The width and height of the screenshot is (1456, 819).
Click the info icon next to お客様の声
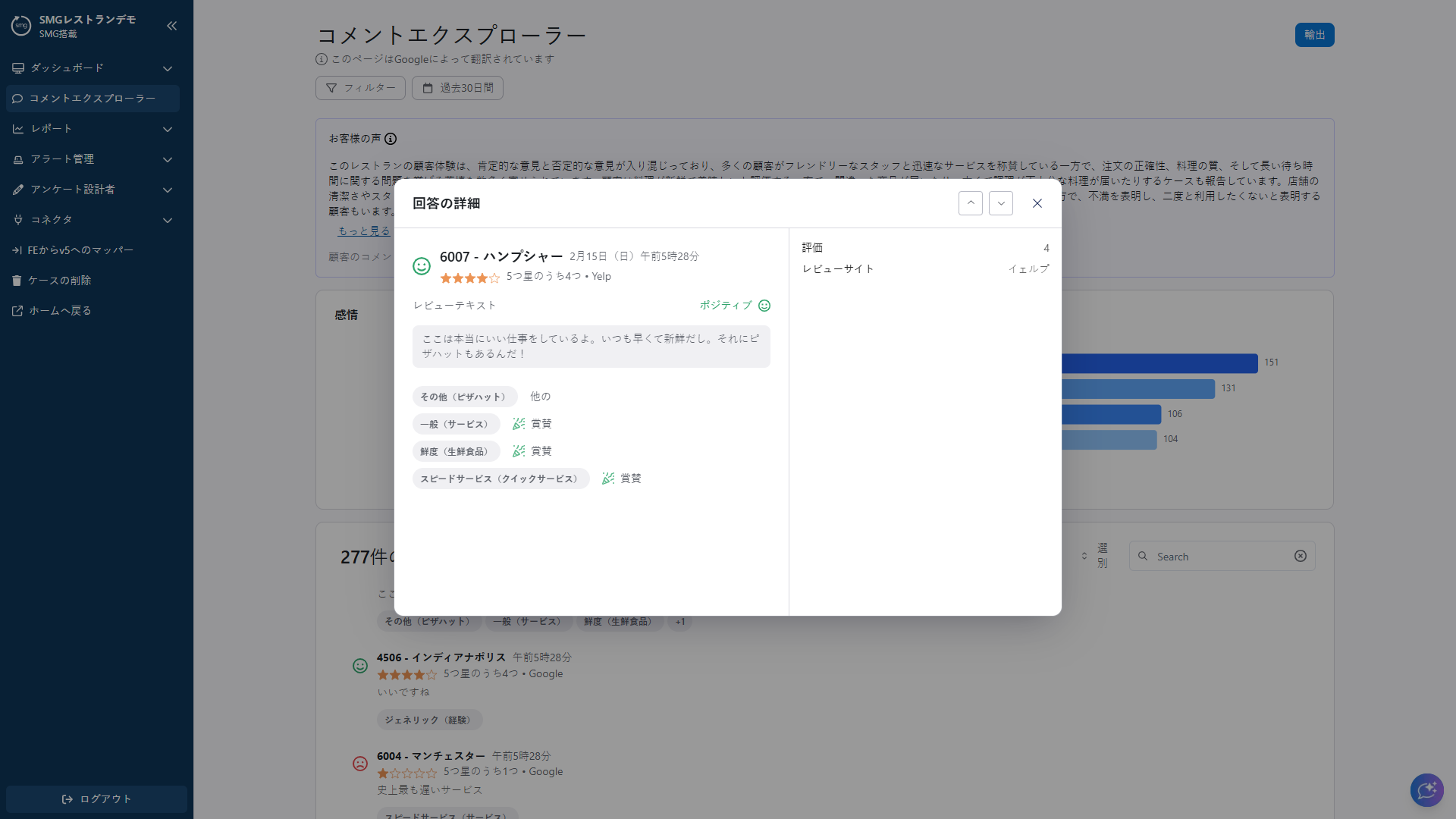tap(391, 139)
